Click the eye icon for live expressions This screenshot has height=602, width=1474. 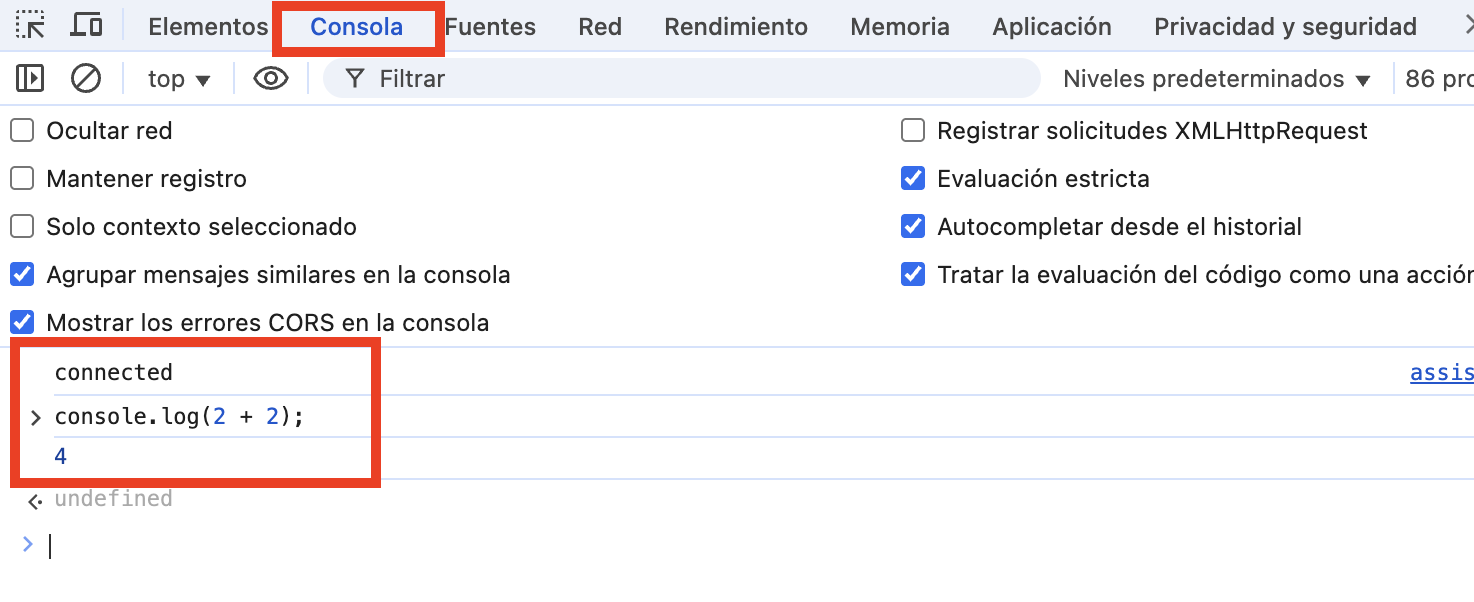[270, 78]
